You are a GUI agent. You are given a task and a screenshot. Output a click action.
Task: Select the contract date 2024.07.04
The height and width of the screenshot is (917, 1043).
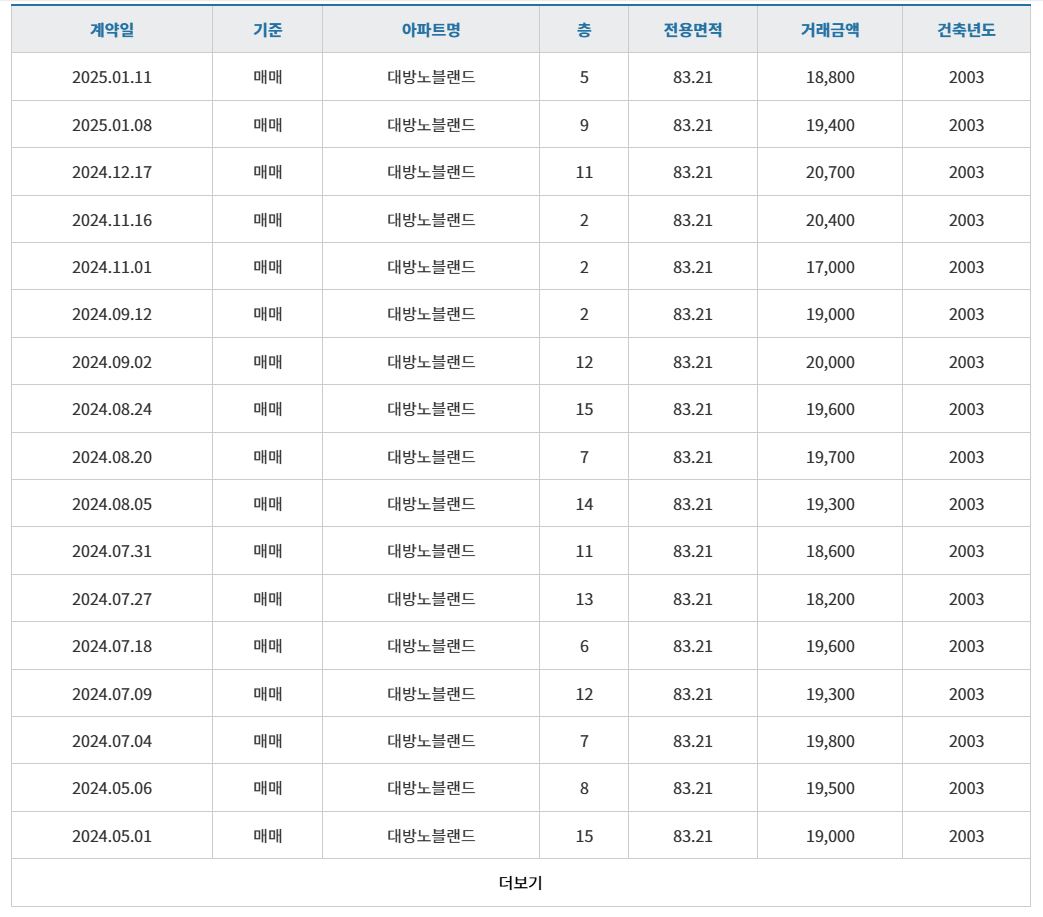112,741
